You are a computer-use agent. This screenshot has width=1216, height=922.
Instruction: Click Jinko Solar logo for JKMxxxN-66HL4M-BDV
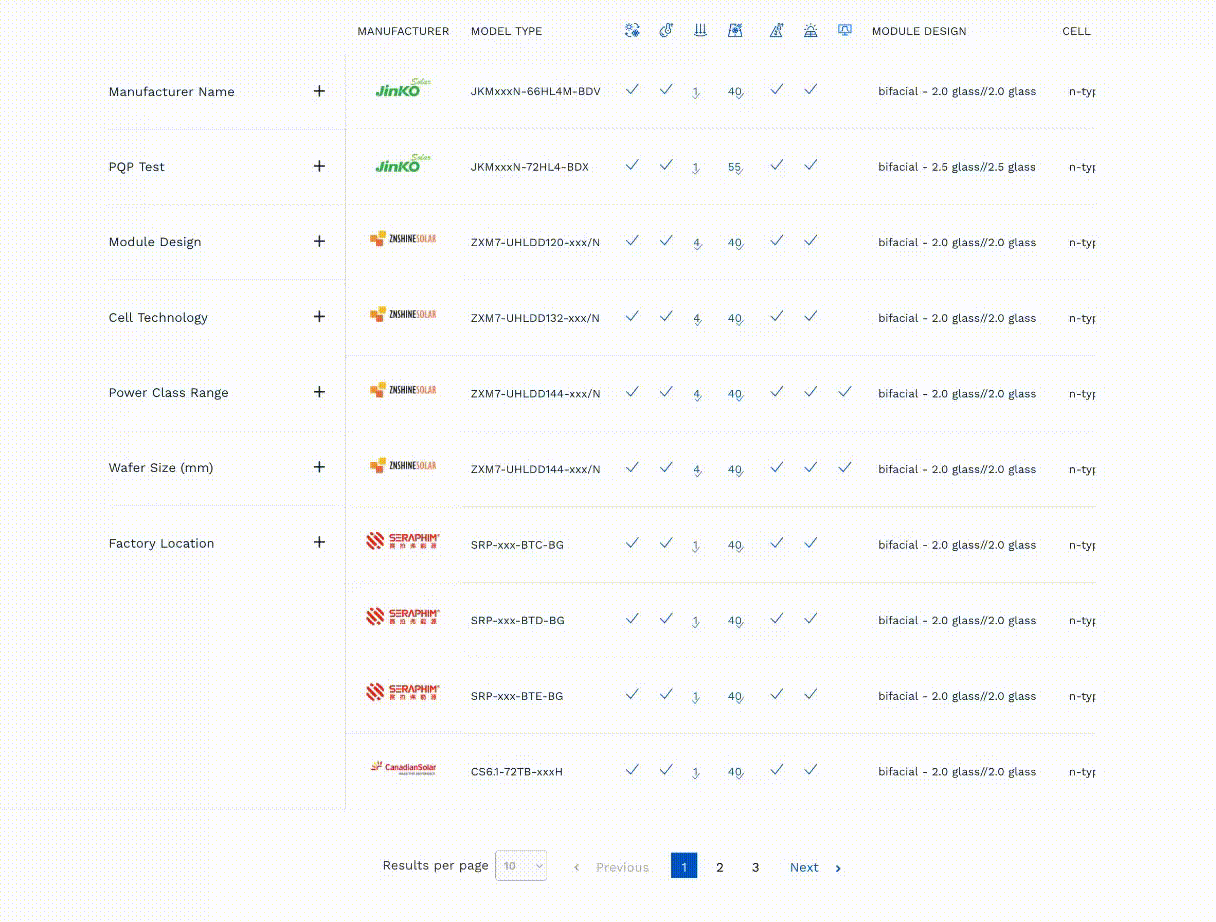[x=403, y=89]
